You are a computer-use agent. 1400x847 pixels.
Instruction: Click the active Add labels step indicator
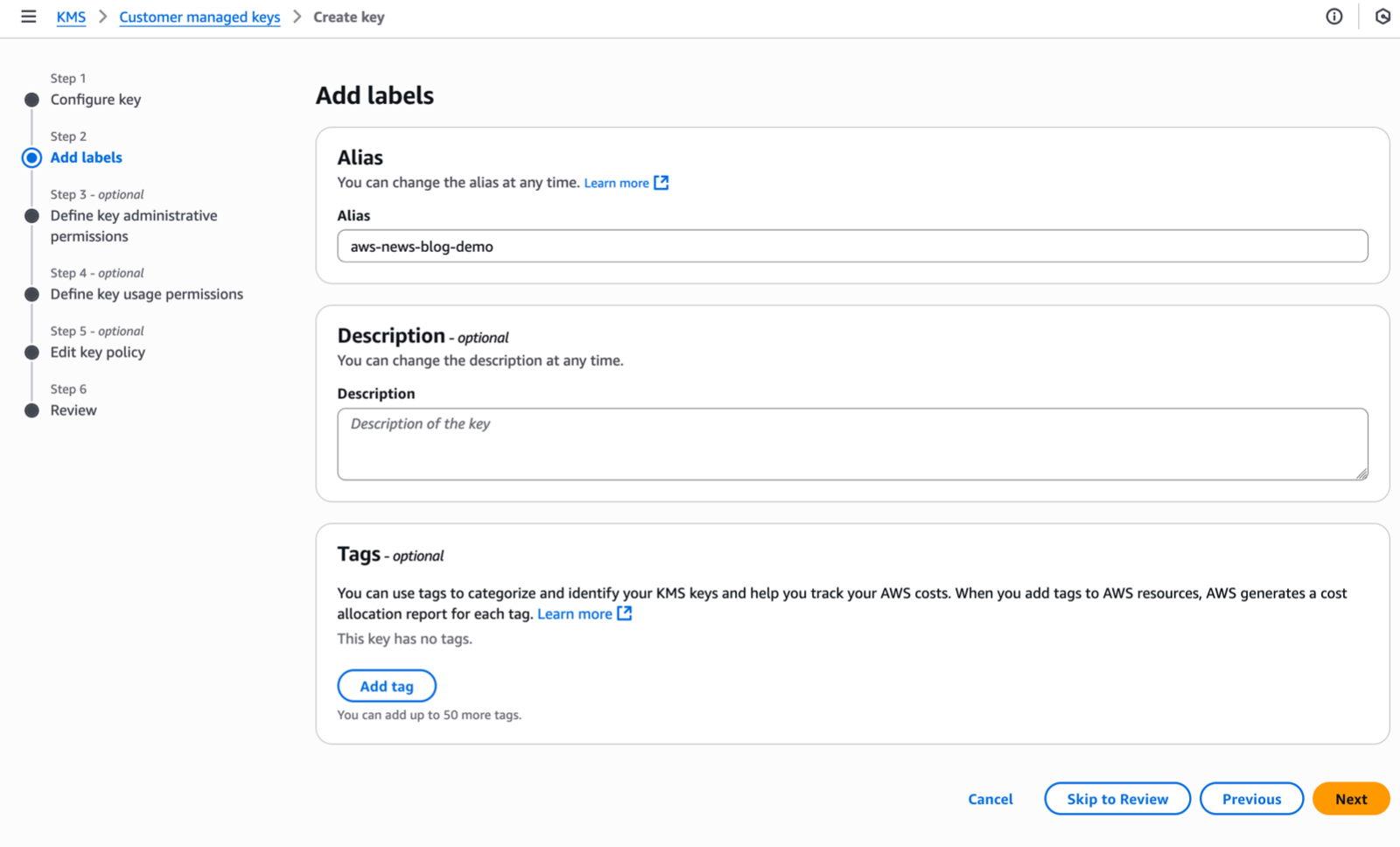[x=32, y=157]
